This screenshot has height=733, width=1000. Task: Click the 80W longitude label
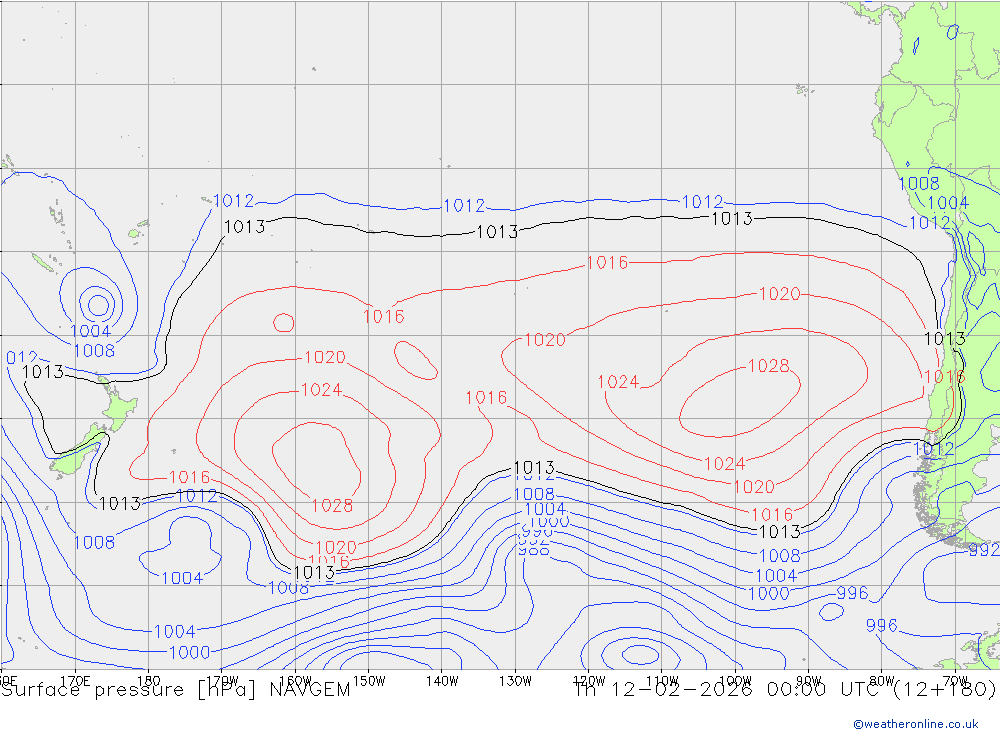point(882,681)
